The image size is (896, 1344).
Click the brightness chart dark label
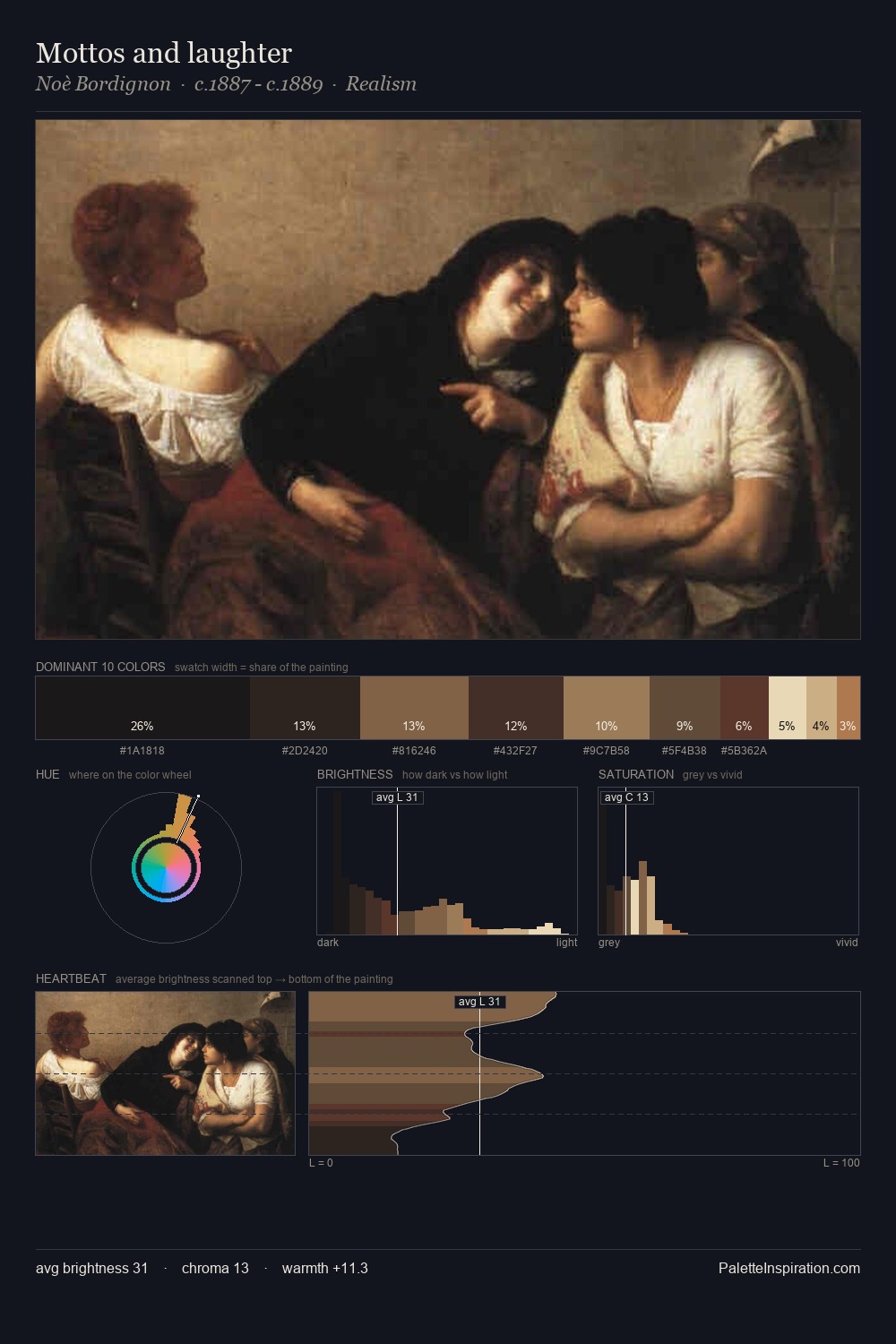pyautogui.click(x=328, y=943)
